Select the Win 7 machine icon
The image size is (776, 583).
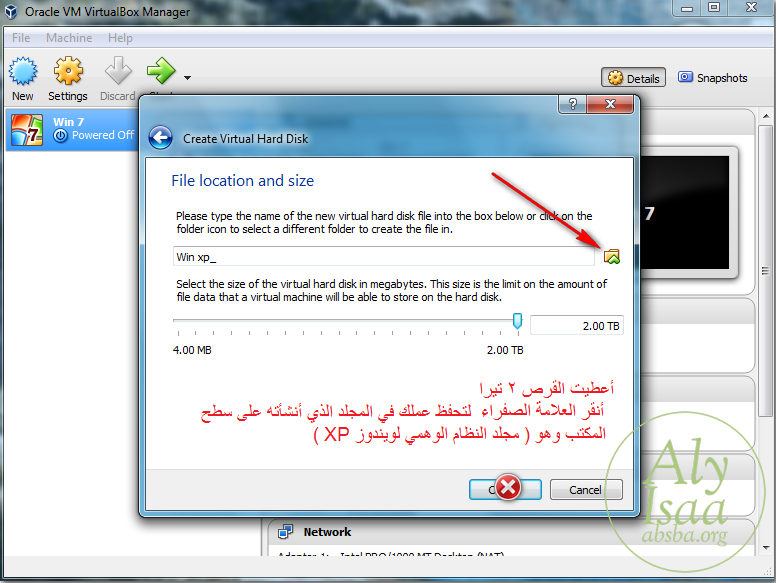27,130
